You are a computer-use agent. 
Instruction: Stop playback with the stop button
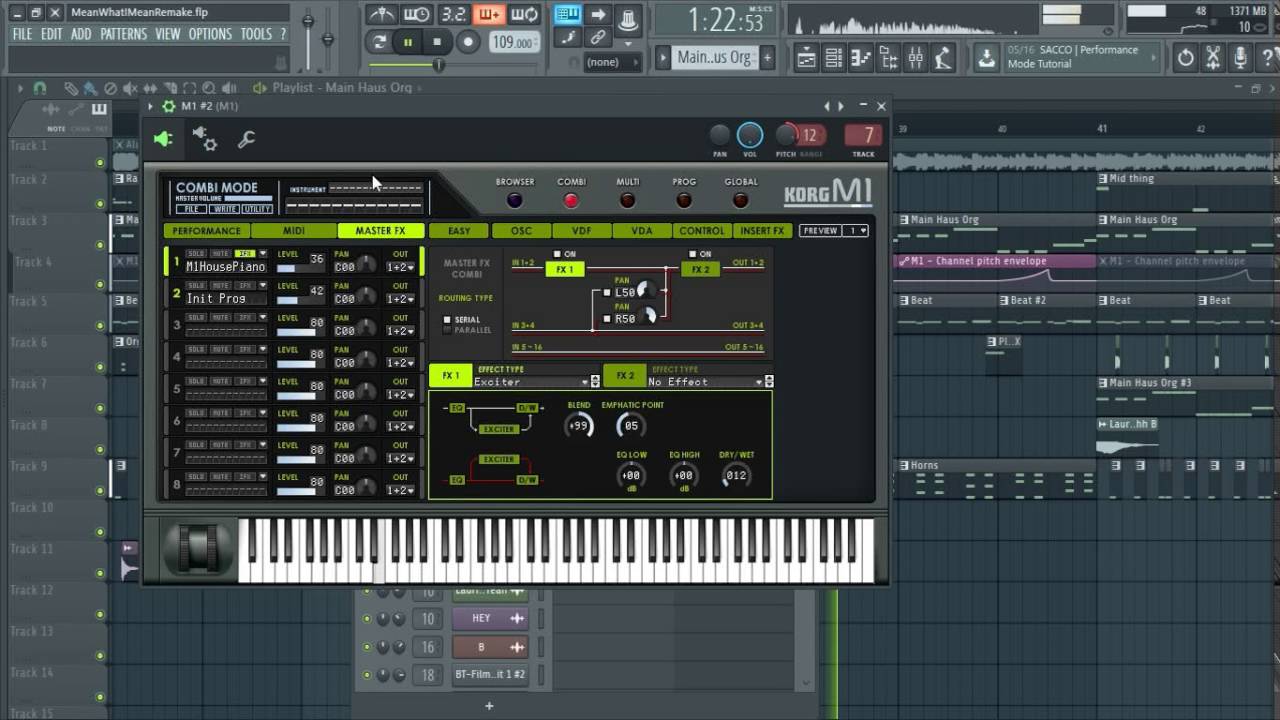(x=437, y=42)
